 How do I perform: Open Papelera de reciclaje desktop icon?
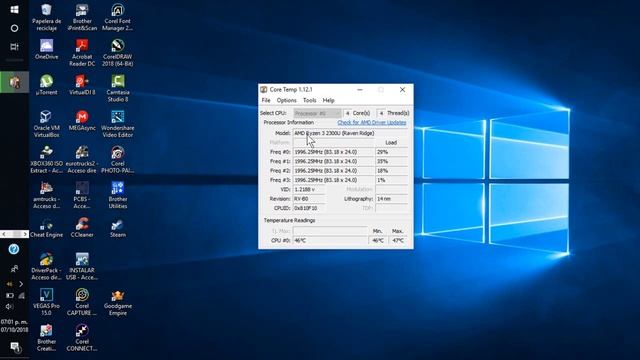[47, 17]
